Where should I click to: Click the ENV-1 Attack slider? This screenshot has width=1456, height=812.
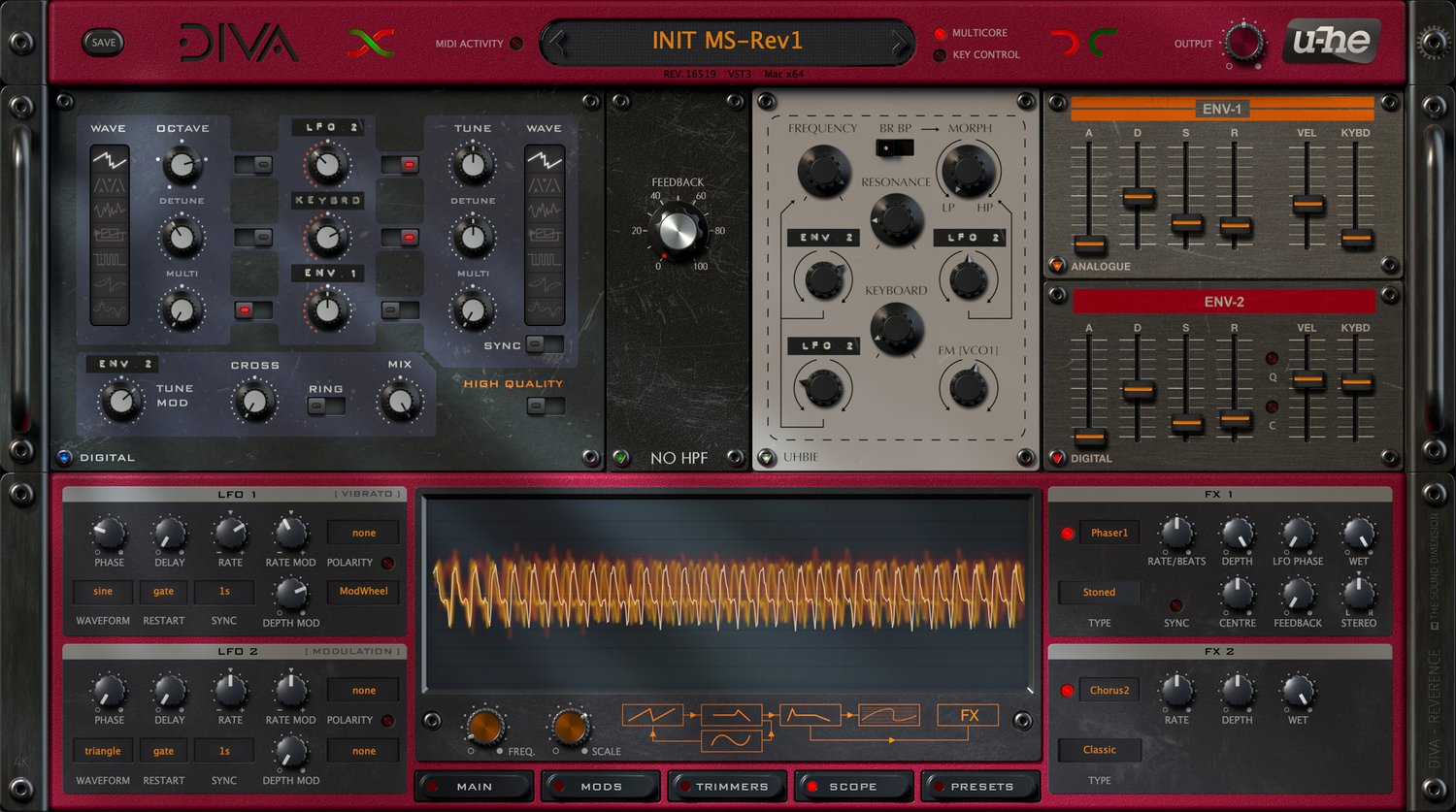click(x=1089, y=244)
